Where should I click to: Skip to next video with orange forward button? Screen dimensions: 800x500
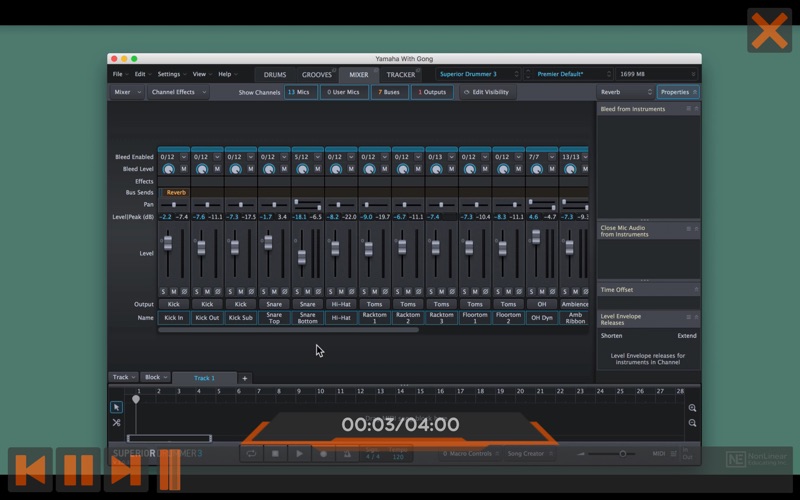point(126,470)
